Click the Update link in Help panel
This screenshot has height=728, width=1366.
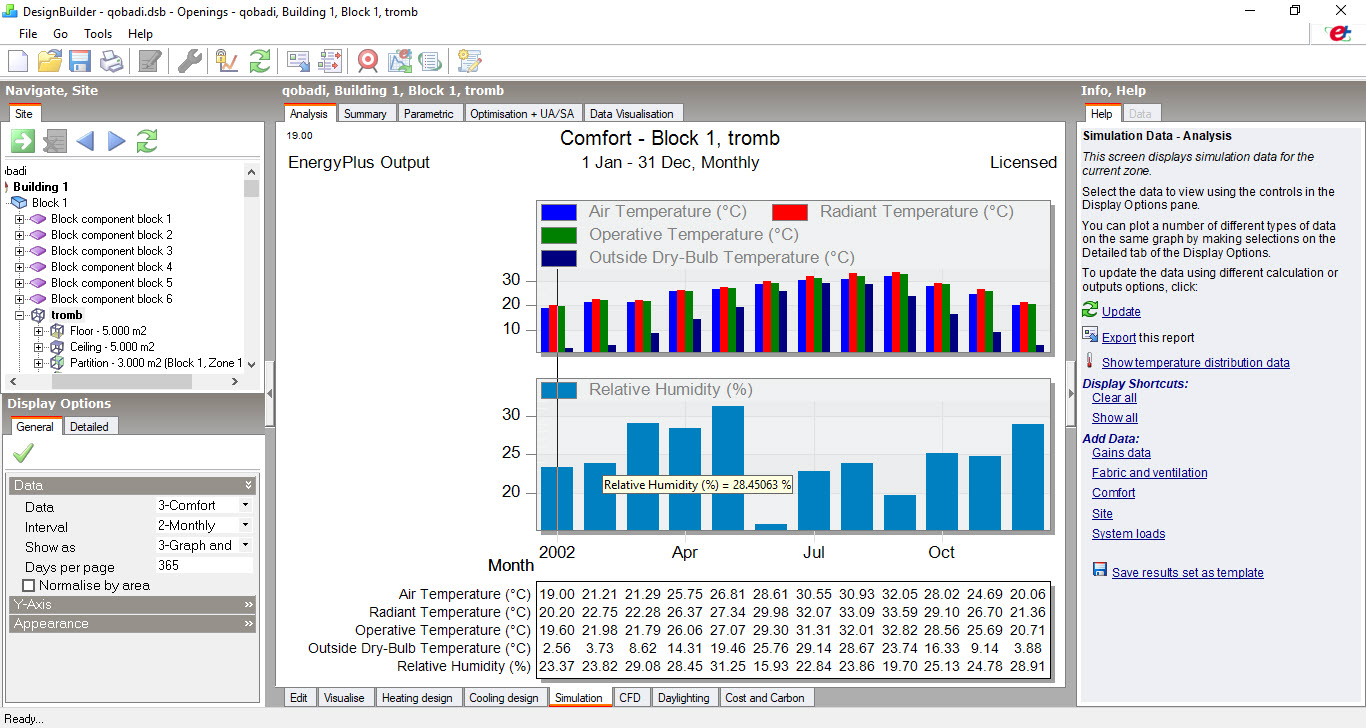point(1121,312)
